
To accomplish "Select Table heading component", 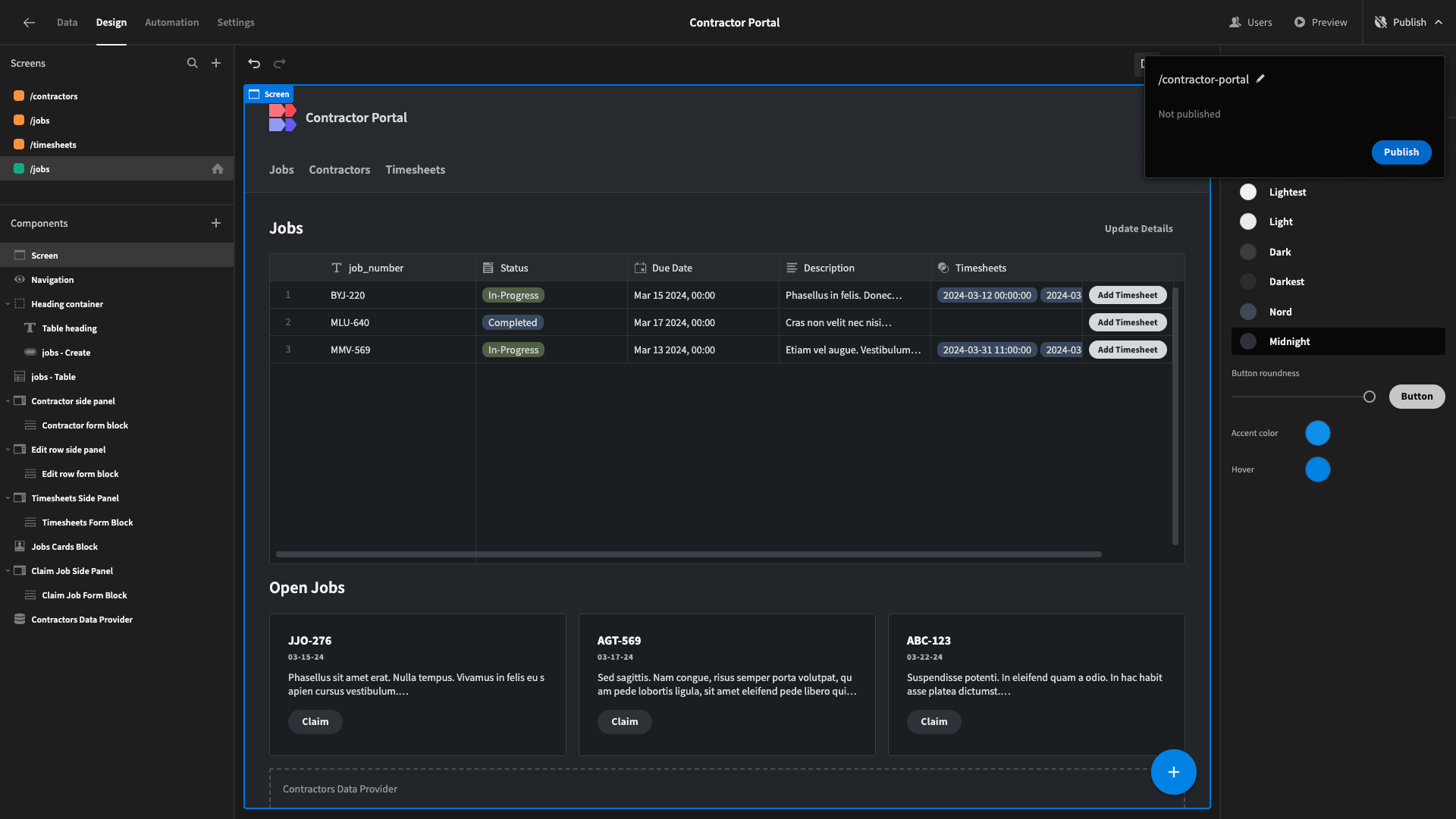I will (x=117, y=328).
